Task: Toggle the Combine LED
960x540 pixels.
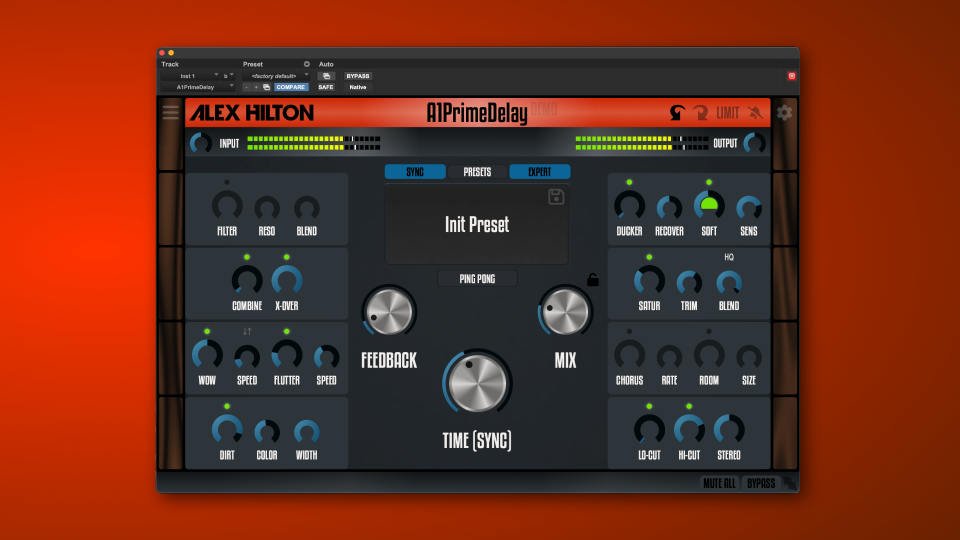Action: pyautogui.click(x=247, y=257)
